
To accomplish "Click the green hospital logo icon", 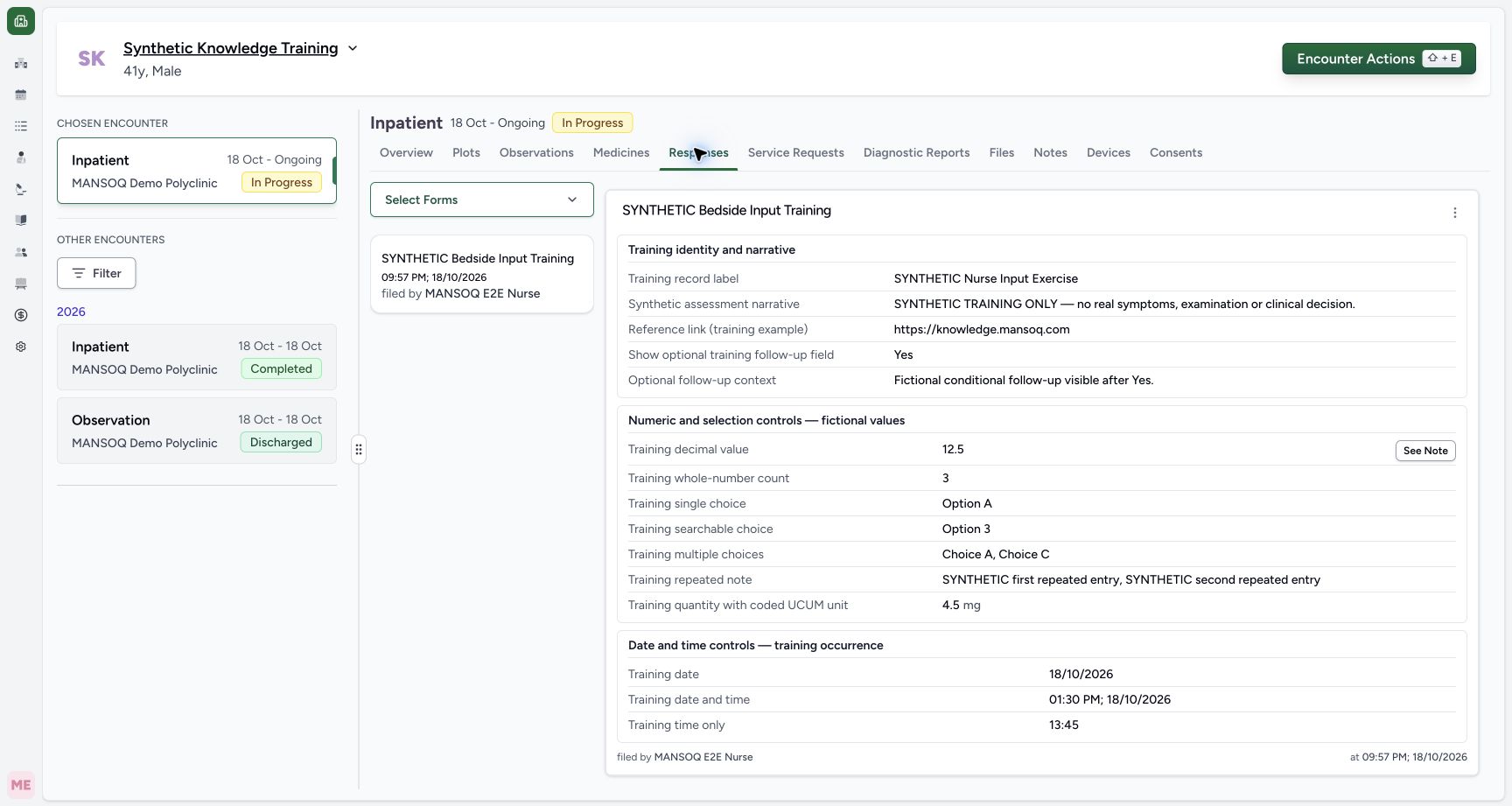I will tap(21, 21).
